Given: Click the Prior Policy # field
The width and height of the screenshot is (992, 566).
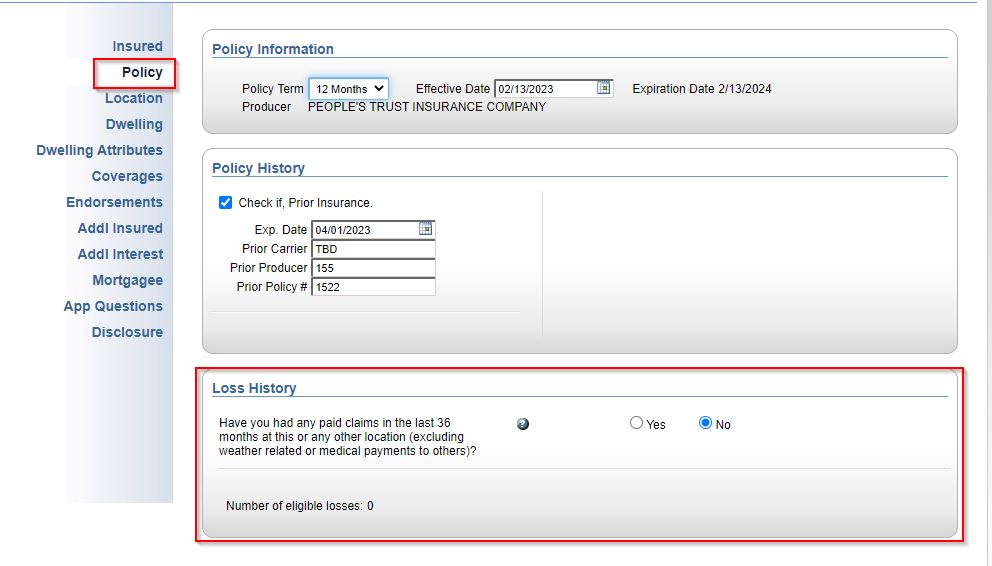Looking at the screenshot, I should 373,287.
